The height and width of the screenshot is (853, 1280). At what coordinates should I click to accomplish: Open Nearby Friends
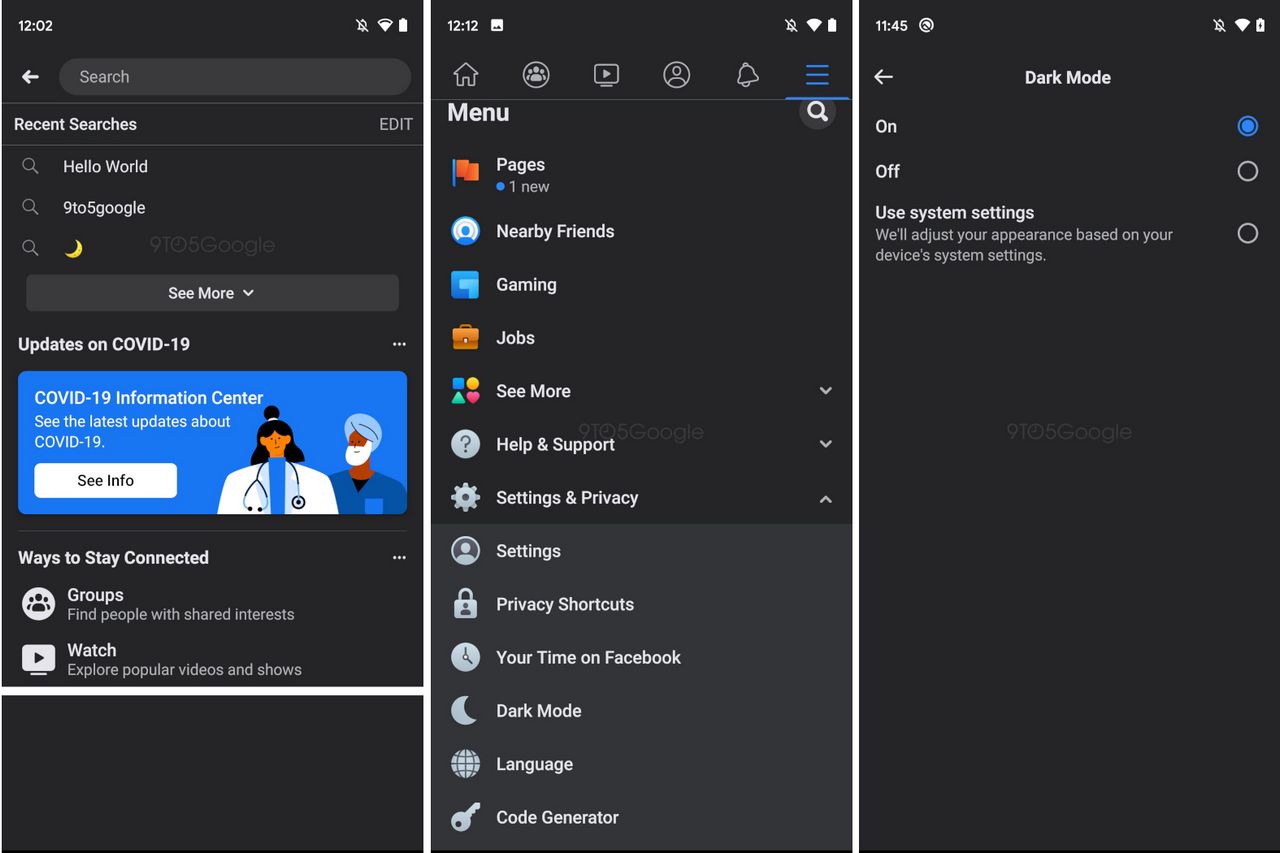(x=555, y=231)
